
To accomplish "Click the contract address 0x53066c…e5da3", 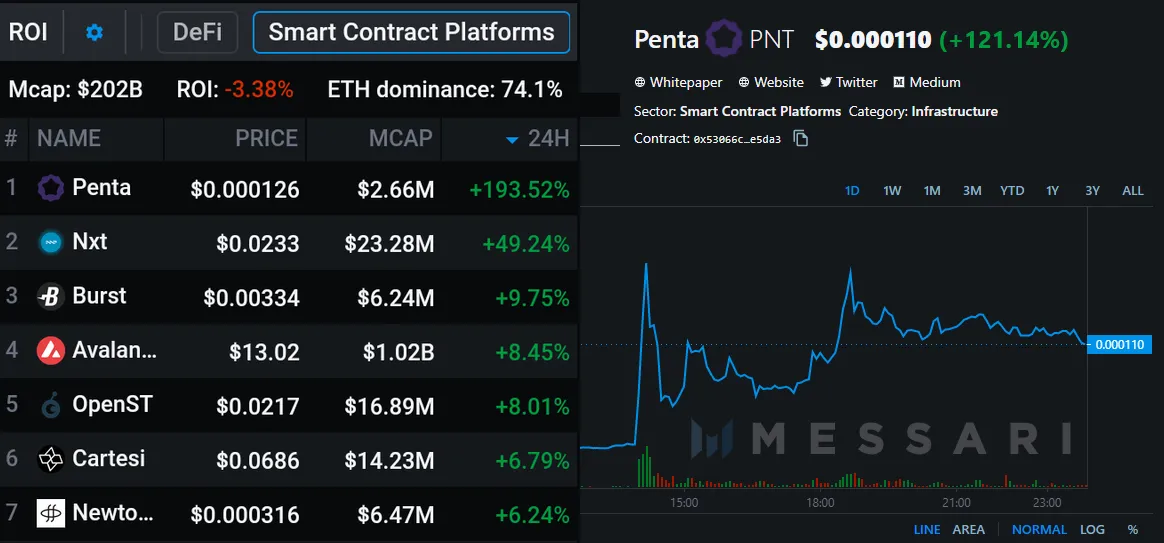I will coord(737,139).
